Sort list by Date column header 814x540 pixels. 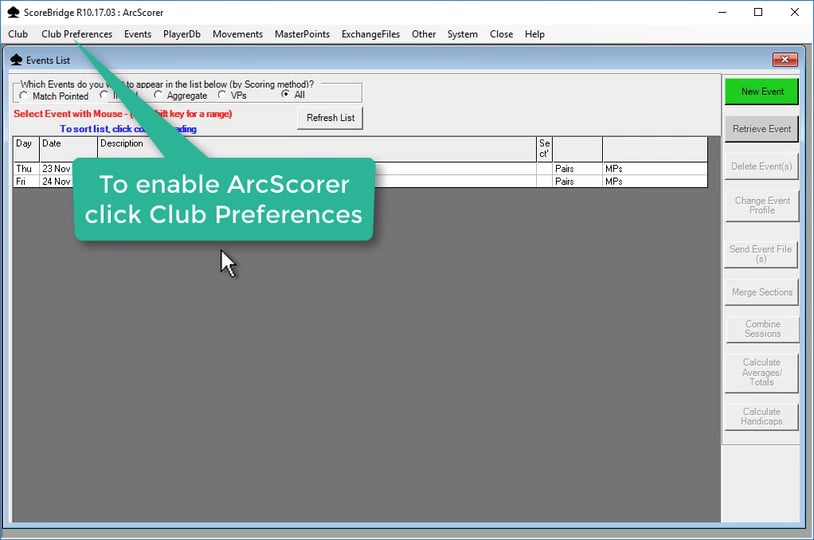[x=68, y=149]
